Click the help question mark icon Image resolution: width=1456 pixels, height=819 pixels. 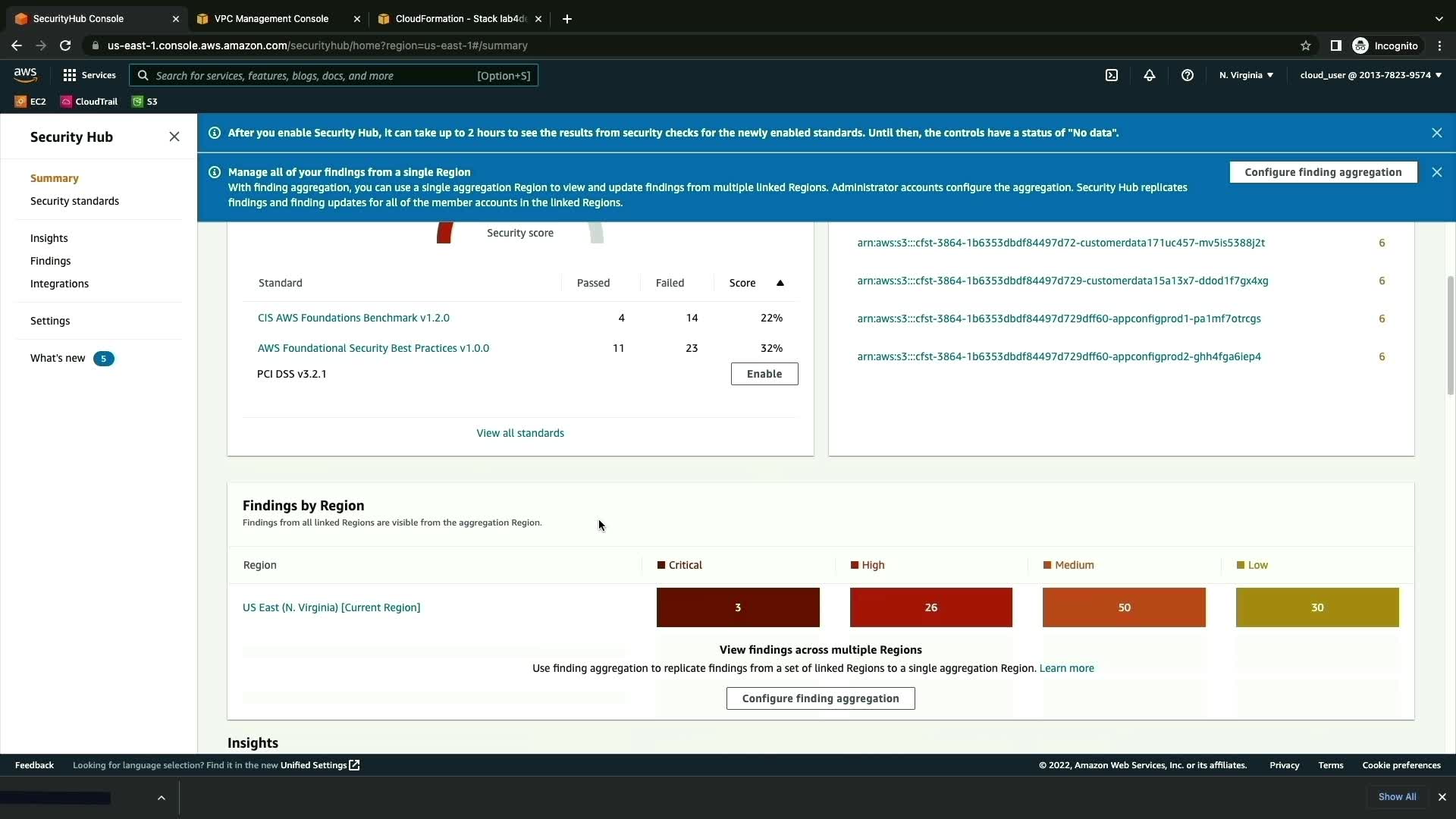[1188, 75]
